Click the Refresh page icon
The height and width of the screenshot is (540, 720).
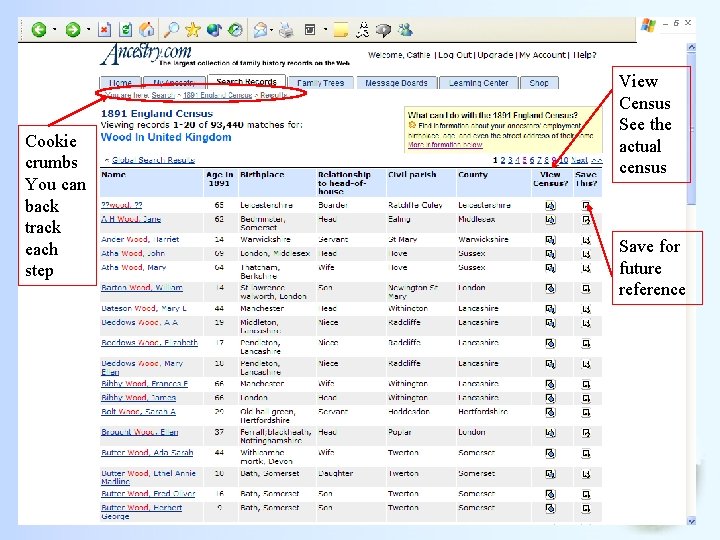pyautogui.click(x=125, y=30)
